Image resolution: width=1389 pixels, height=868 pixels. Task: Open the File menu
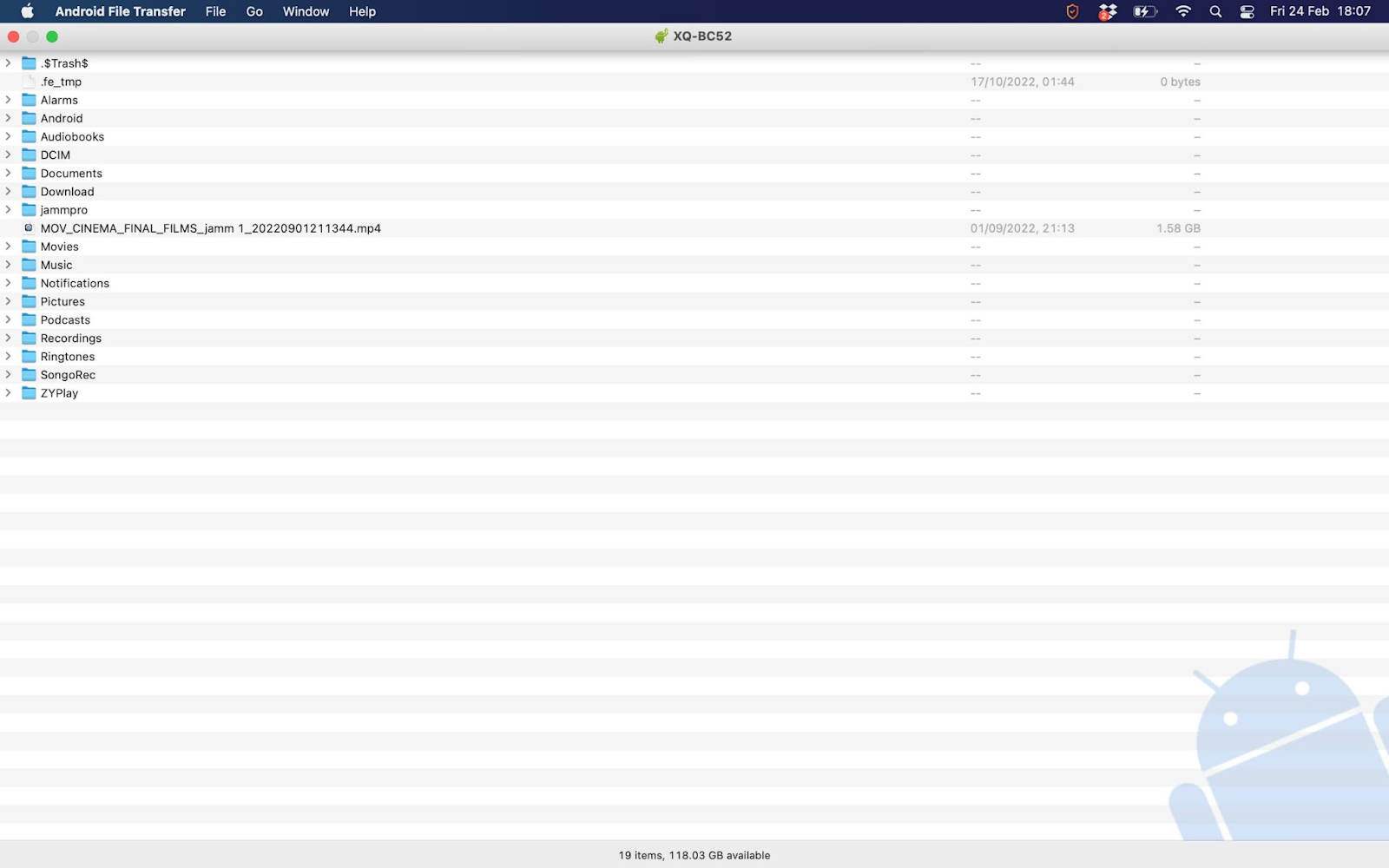215,11
